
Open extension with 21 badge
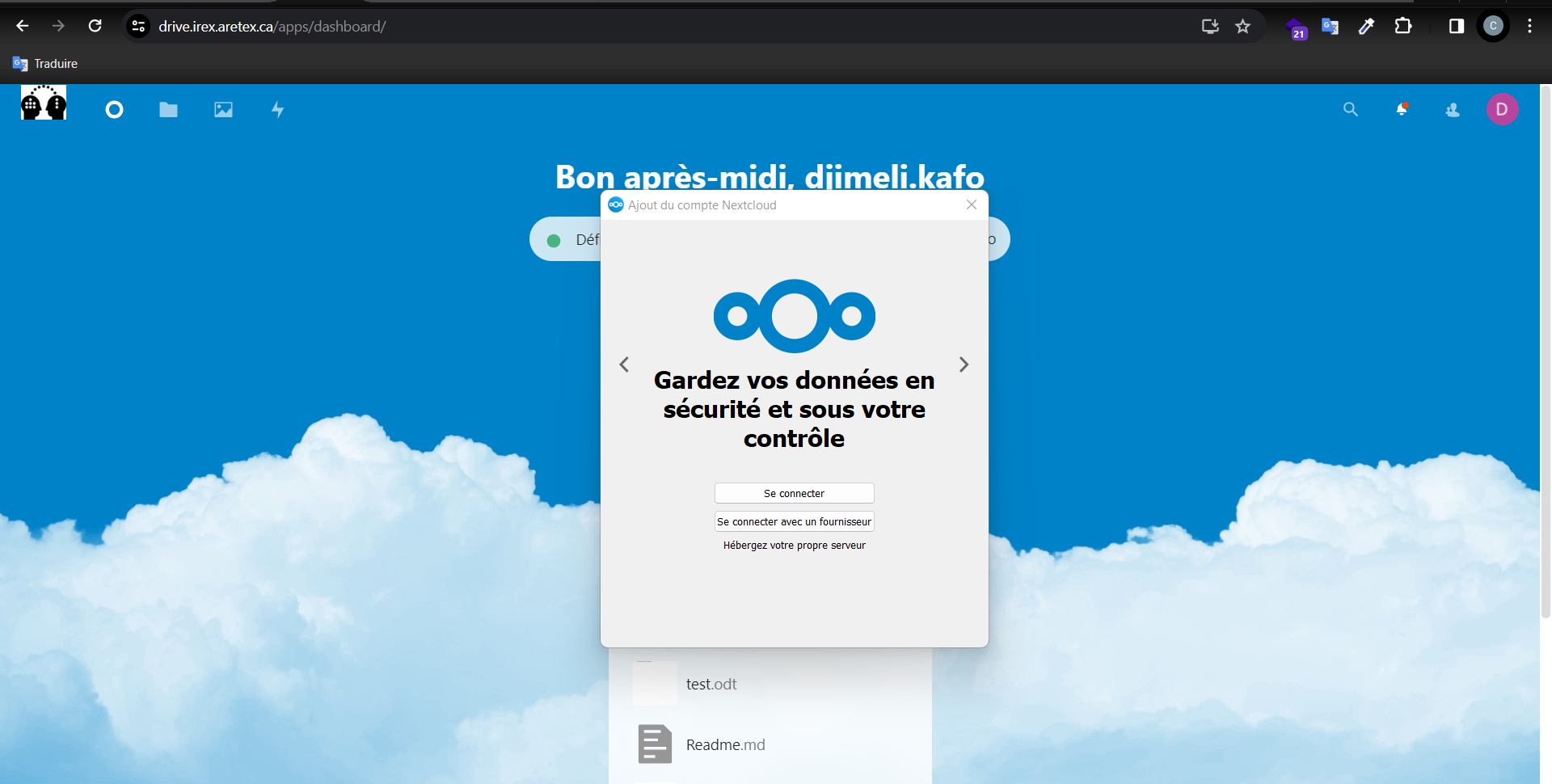(x=1296, y=27)
